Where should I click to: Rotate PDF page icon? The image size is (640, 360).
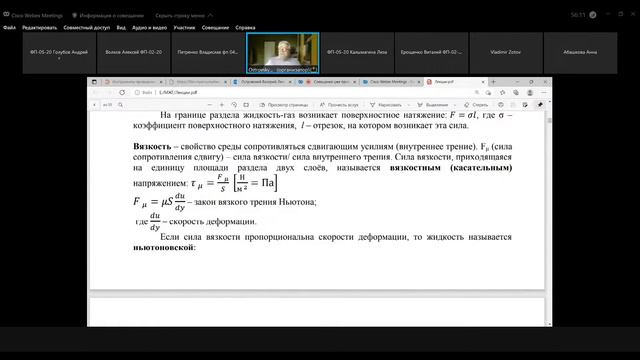pos(234,105)
